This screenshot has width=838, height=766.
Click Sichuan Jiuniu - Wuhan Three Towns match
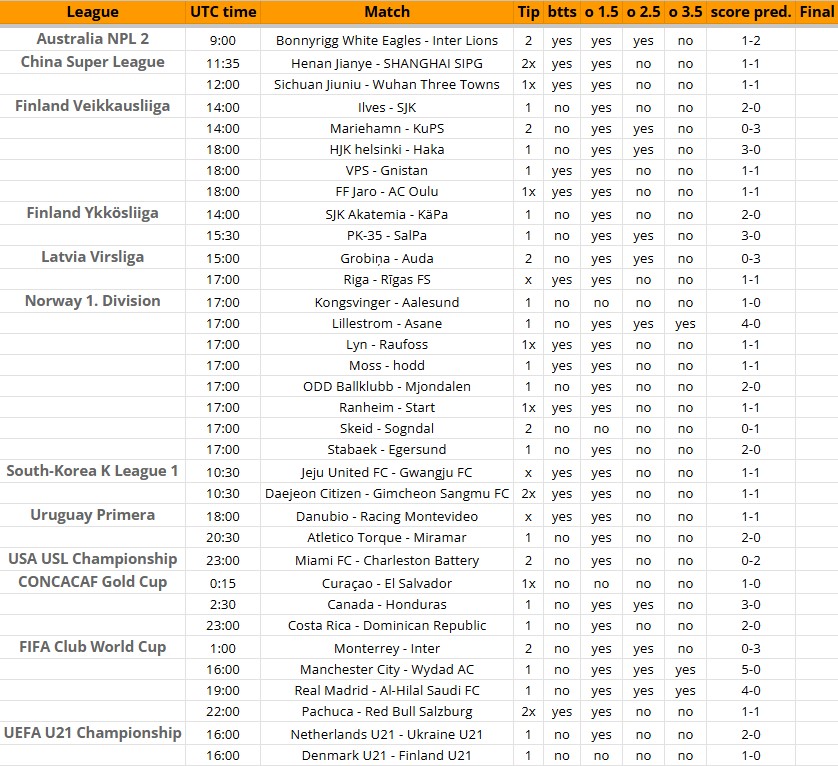387,84
